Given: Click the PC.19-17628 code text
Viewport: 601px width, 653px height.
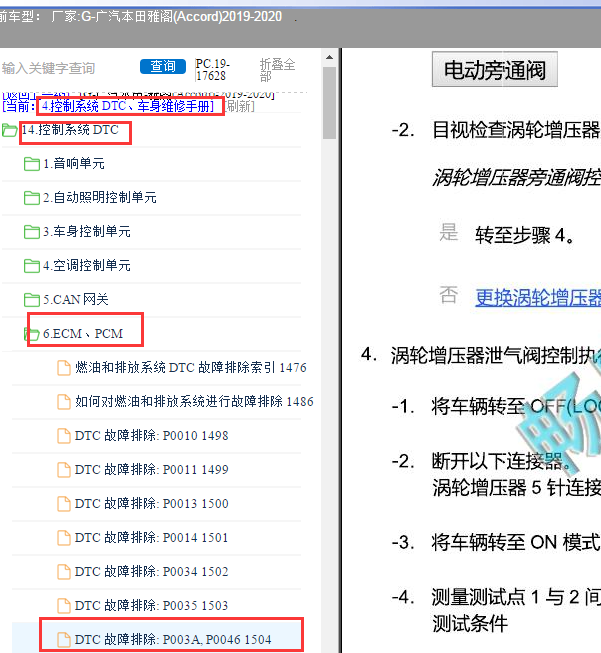Looking at the screenshot, I should 212,70.
